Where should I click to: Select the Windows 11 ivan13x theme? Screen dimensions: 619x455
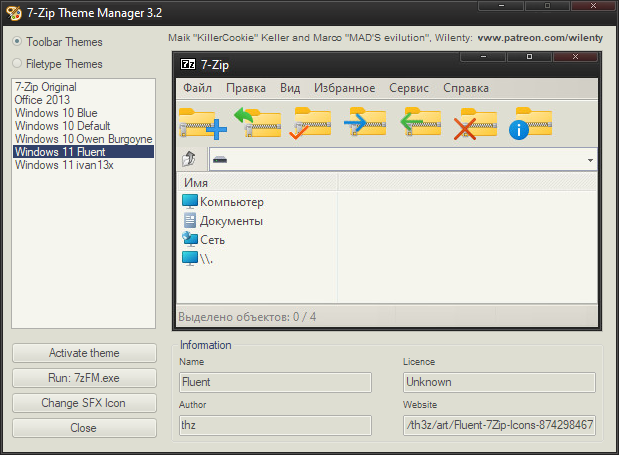tap(83, 165)
